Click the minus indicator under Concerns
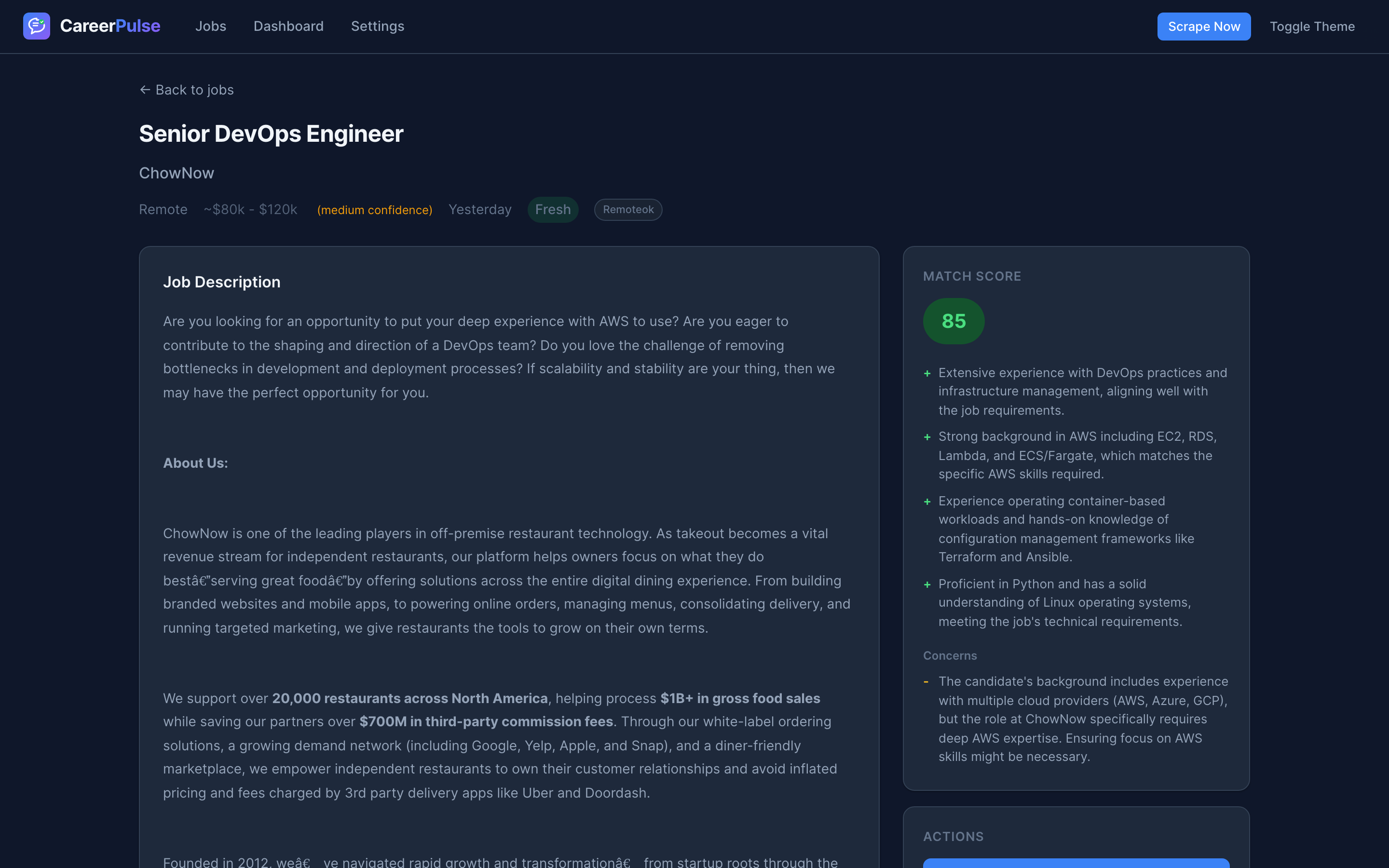Viewport: 1389px width, 868px height. [x=927, y=682]
